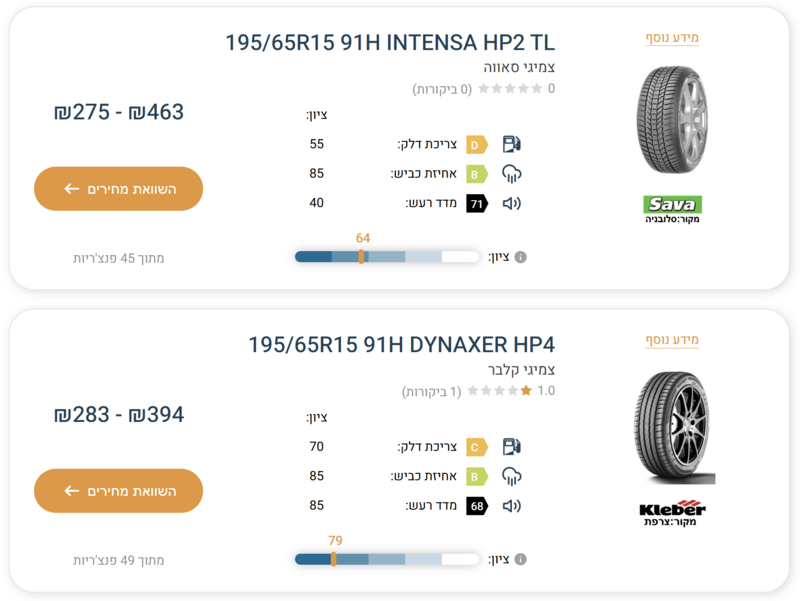Click the fuel pump icon on Kleber tire
The height and width of the screenshot is (601, 800).
(x=511, y=447)
